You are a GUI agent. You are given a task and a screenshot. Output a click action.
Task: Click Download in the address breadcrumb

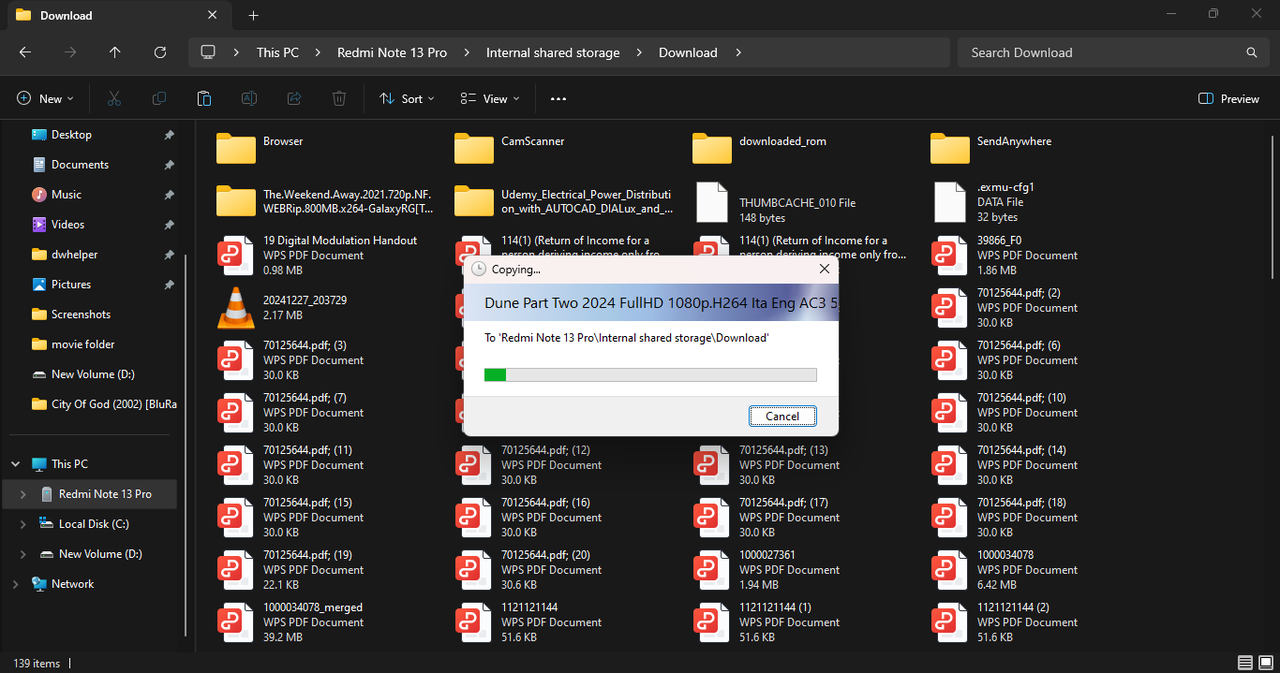tap(688, 52)
